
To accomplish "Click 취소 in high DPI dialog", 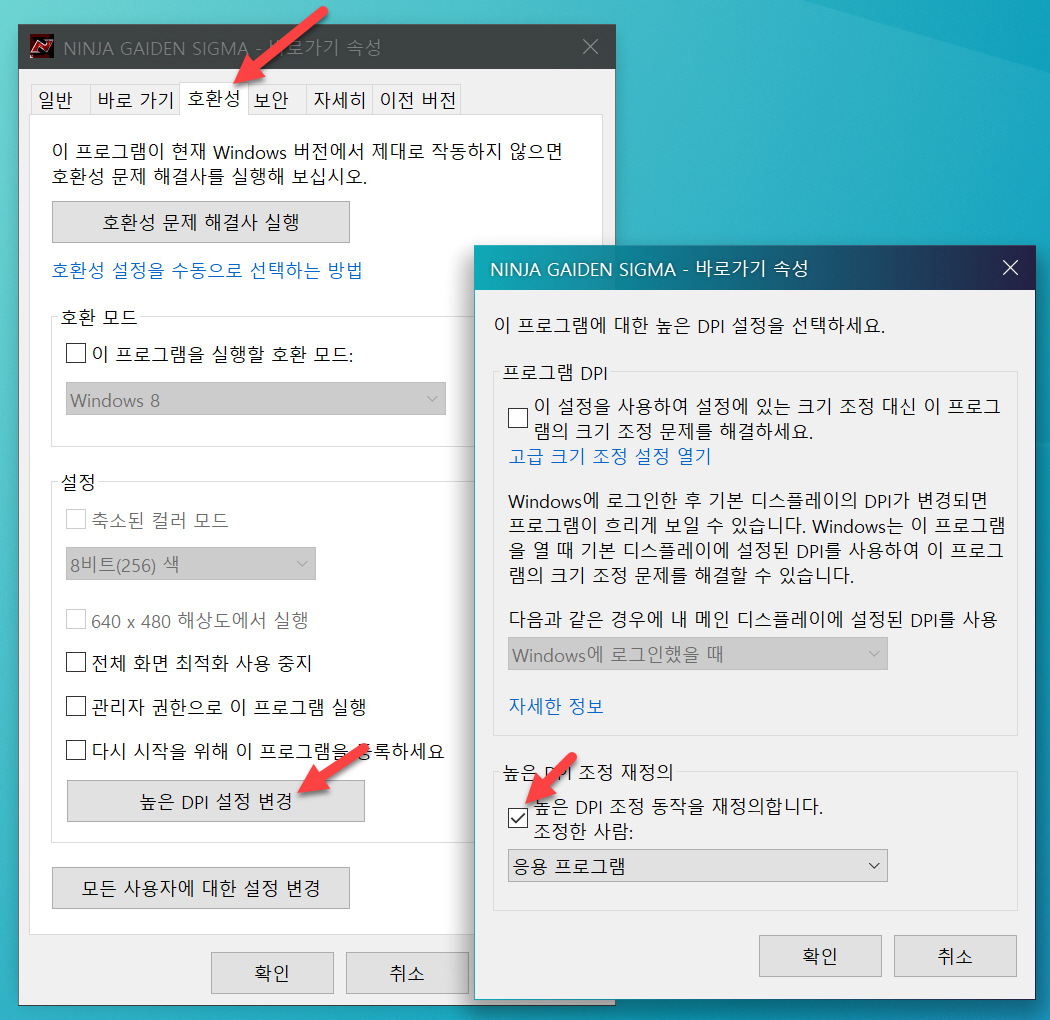I will point(956,956).
